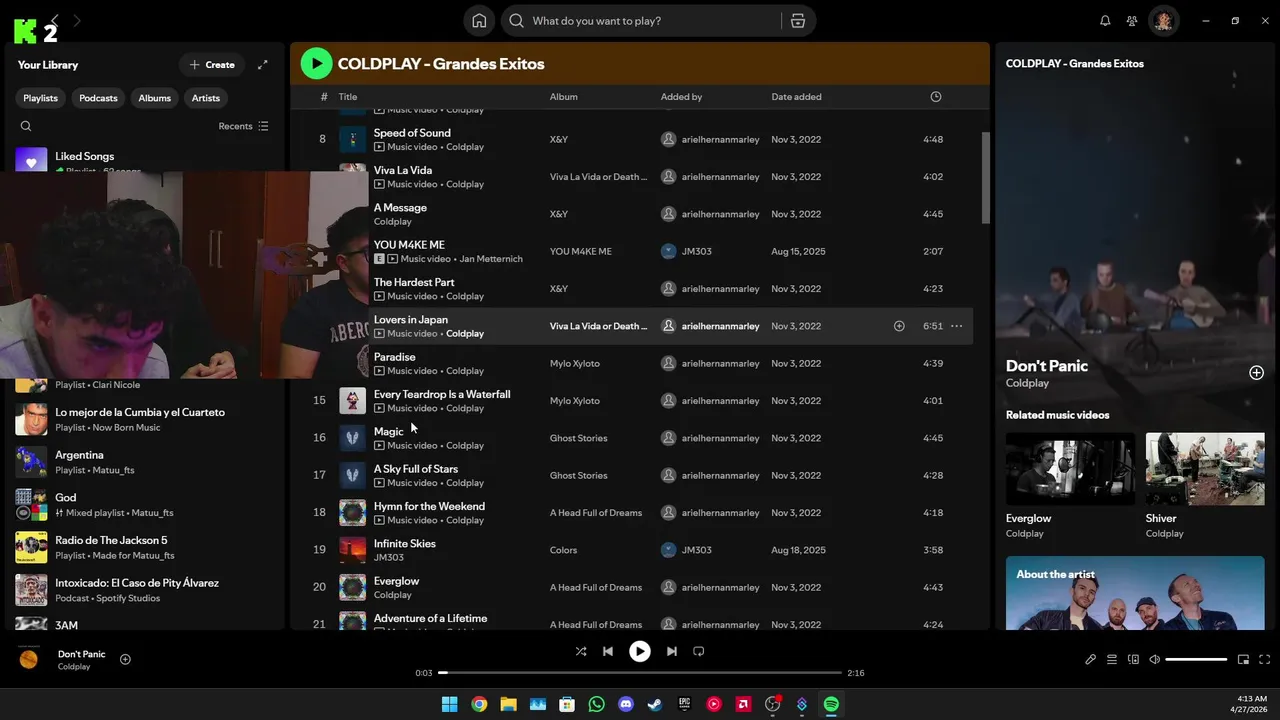Open the About the artist card
The image size is (1280, 720).
click(1135, 593)
